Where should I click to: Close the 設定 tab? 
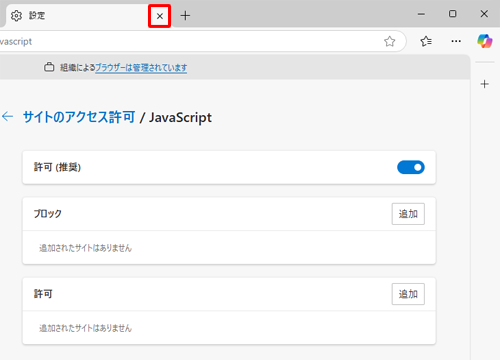160,16
